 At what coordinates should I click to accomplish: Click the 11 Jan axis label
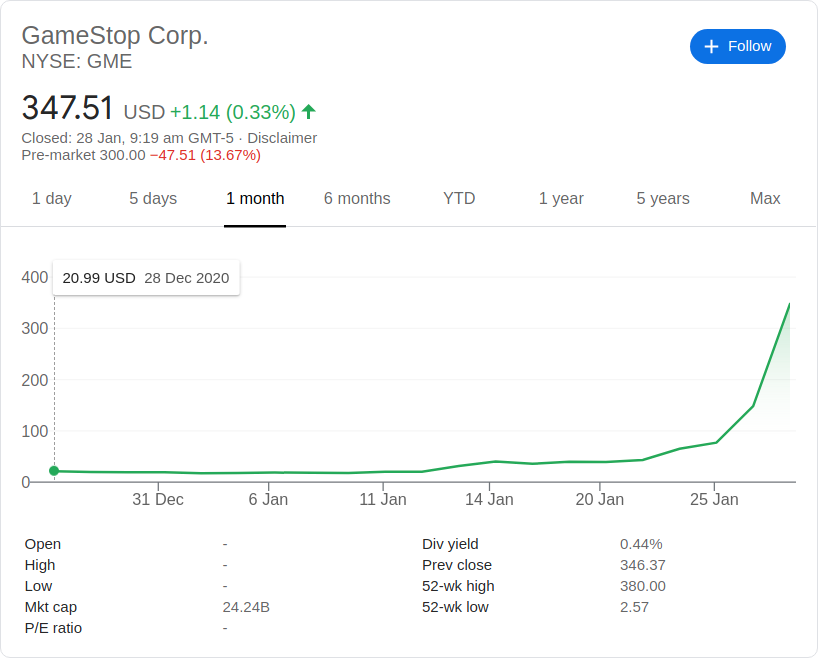tap(383, 499)
